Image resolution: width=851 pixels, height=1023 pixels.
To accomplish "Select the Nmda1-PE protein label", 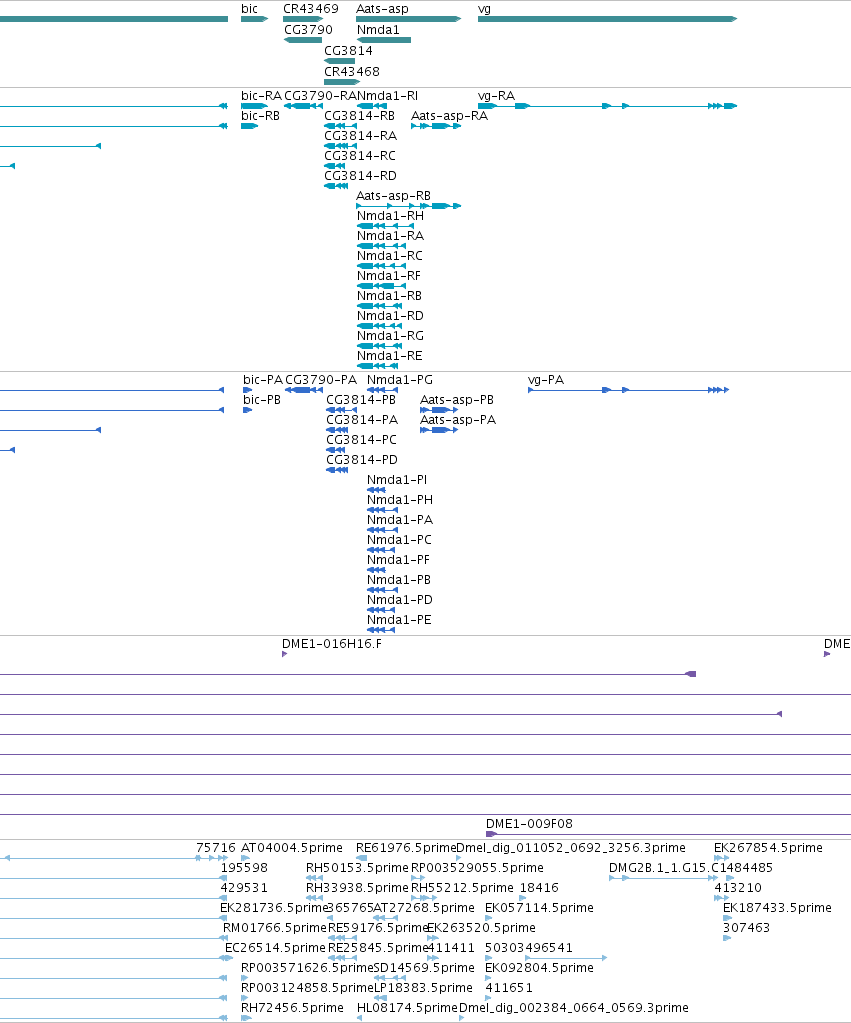I will pyautogui.click(x=399, y=620).
